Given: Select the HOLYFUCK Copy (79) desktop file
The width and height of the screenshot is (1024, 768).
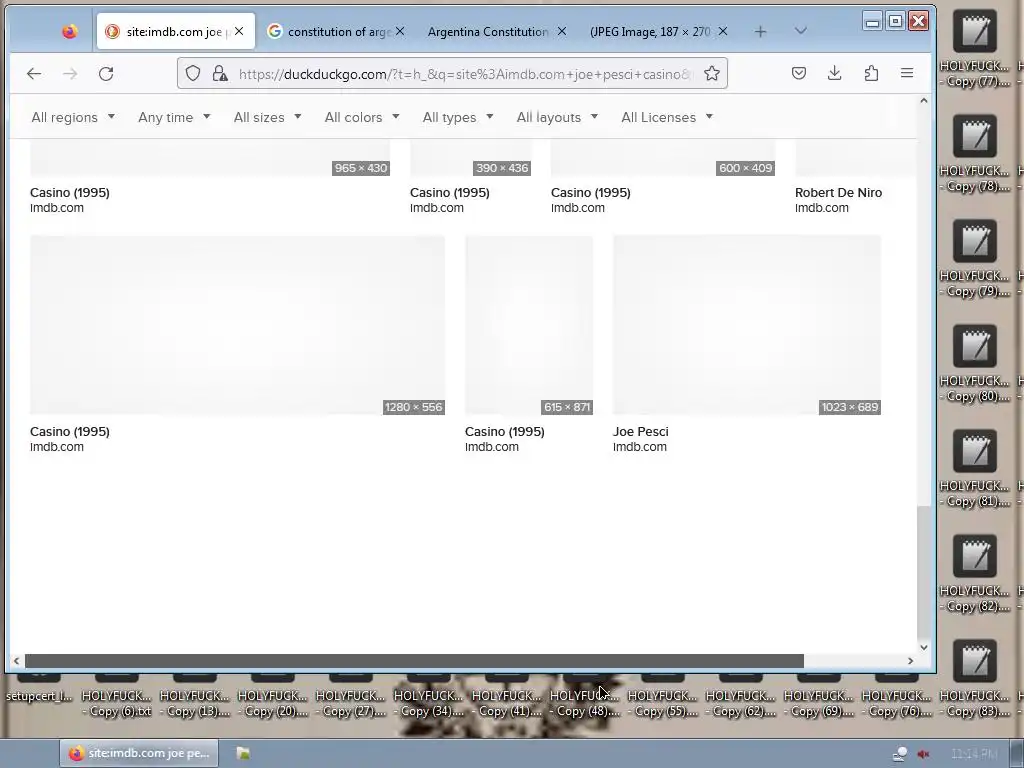Looking at the screenshot, I should tap(974, 259).
